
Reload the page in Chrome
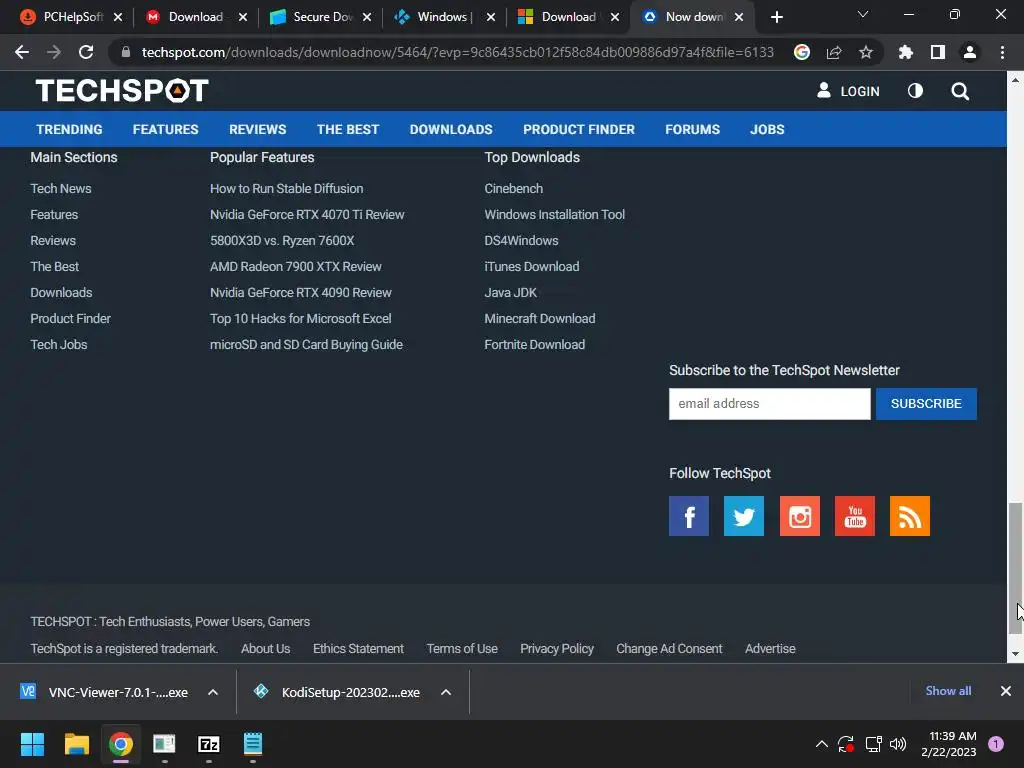click(86, 52)
